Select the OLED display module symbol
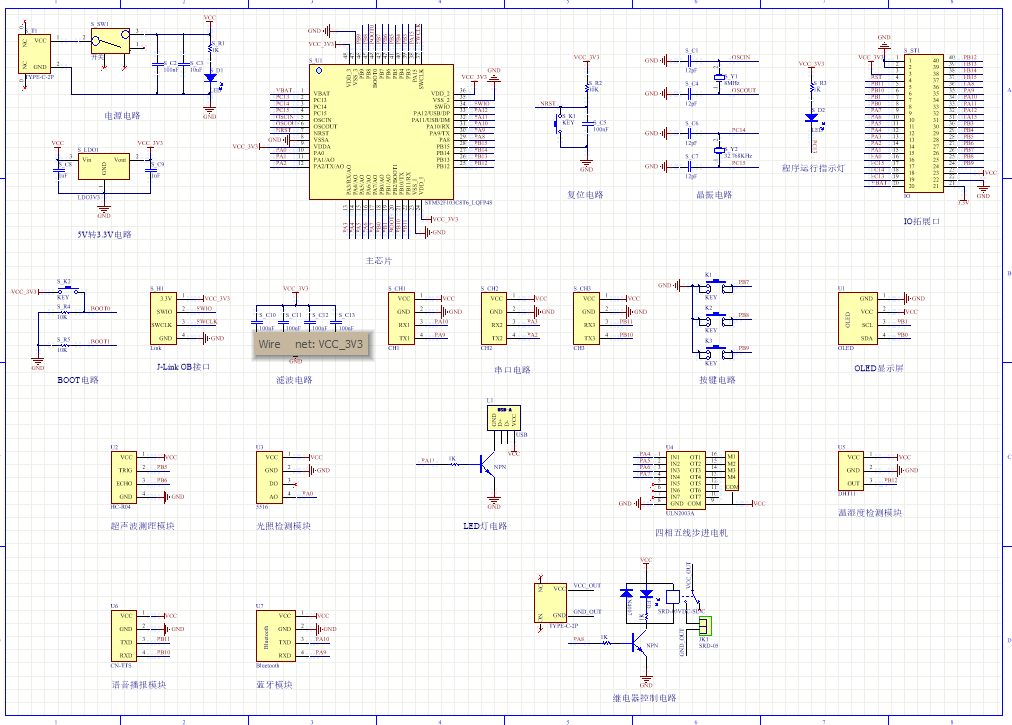 pyautogui.click(x=858, y=318)
